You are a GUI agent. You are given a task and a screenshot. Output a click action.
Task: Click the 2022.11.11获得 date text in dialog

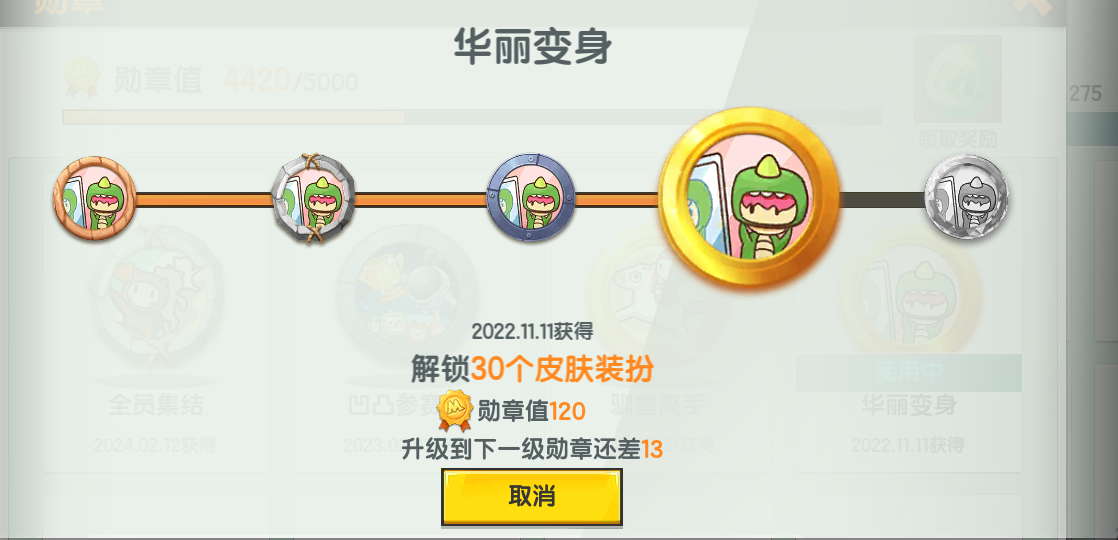[x=532, y=331]
